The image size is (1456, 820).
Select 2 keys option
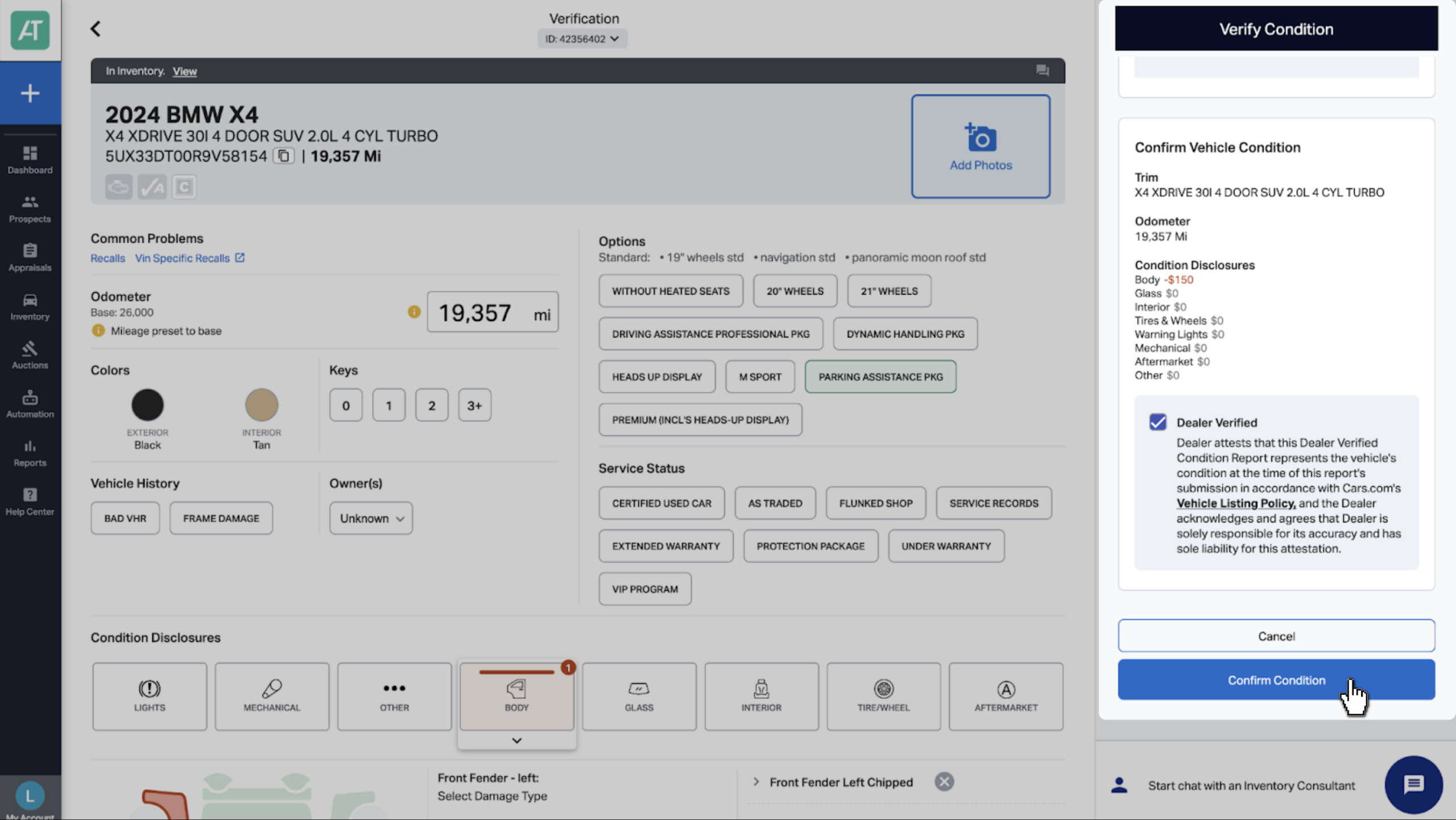432,405
